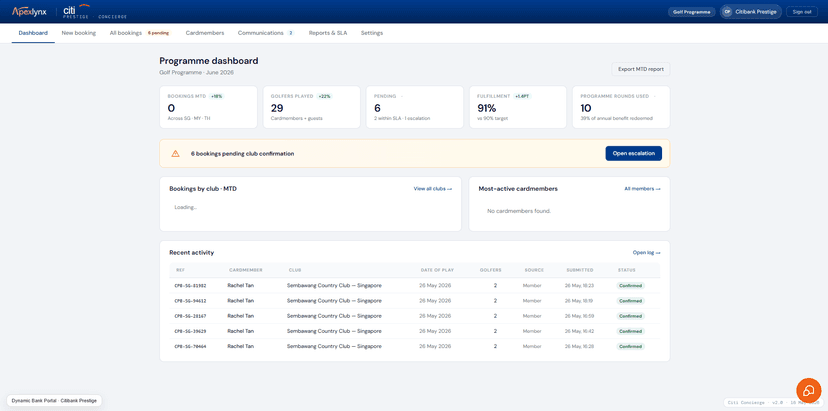
Task: Click the +22% Golfers Played badge
Action: [324, 97]
